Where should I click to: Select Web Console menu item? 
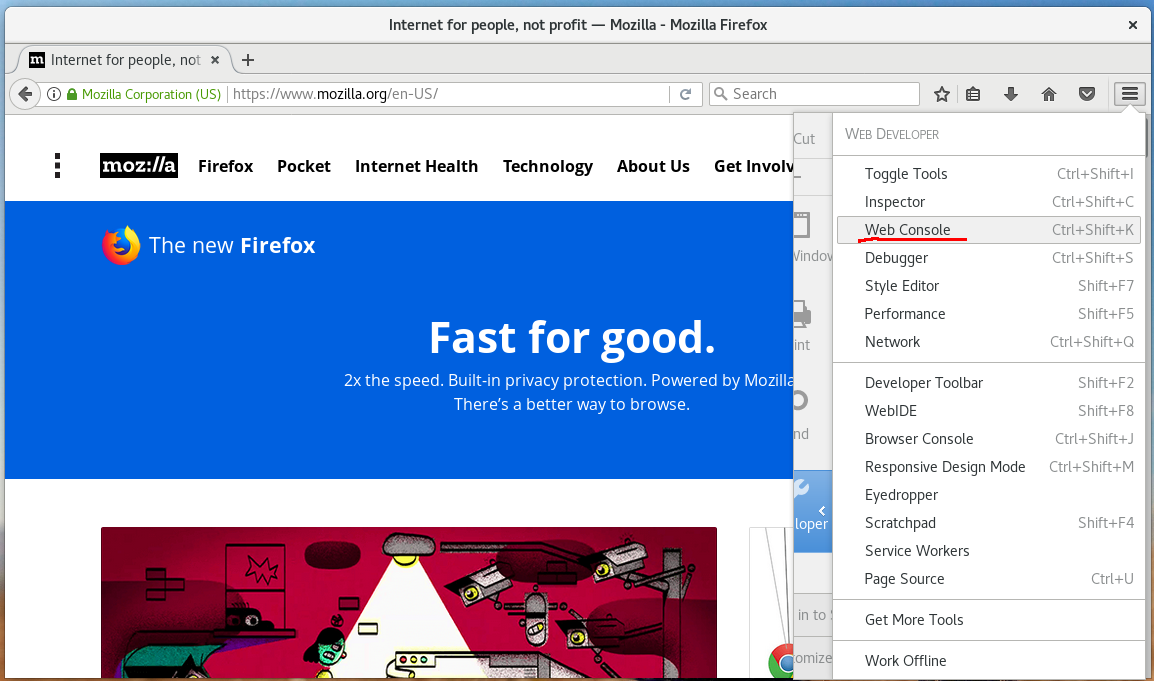point(907,230)
